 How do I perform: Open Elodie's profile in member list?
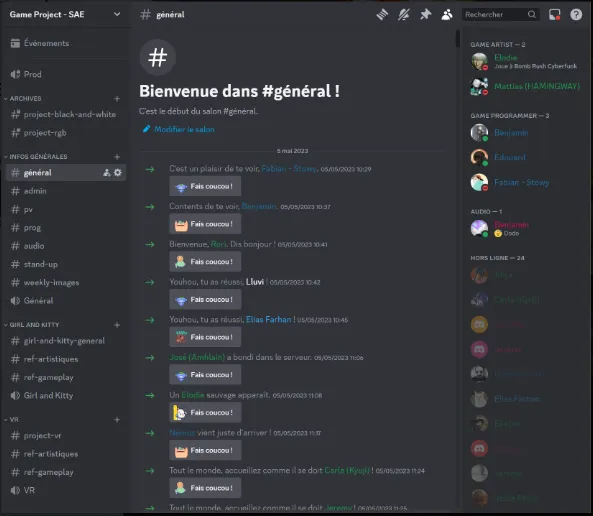pyautogui.click(x=526, y=61)
